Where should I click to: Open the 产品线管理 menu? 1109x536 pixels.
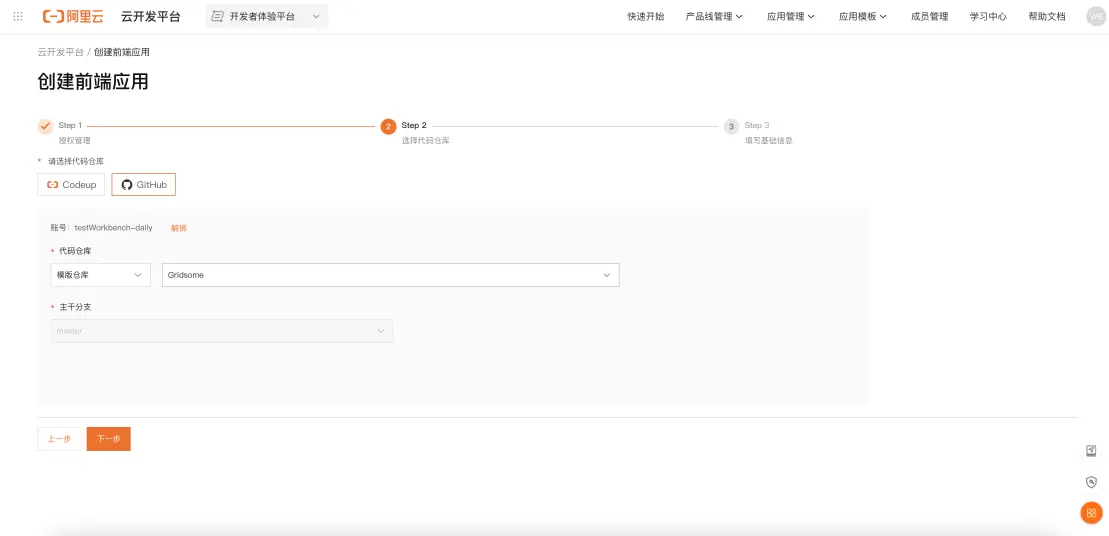pos(713,17)
